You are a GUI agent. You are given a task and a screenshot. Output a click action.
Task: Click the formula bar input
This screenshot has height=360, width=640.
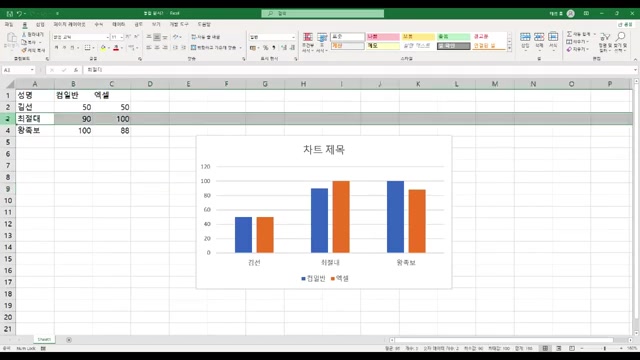click(359, 70)
